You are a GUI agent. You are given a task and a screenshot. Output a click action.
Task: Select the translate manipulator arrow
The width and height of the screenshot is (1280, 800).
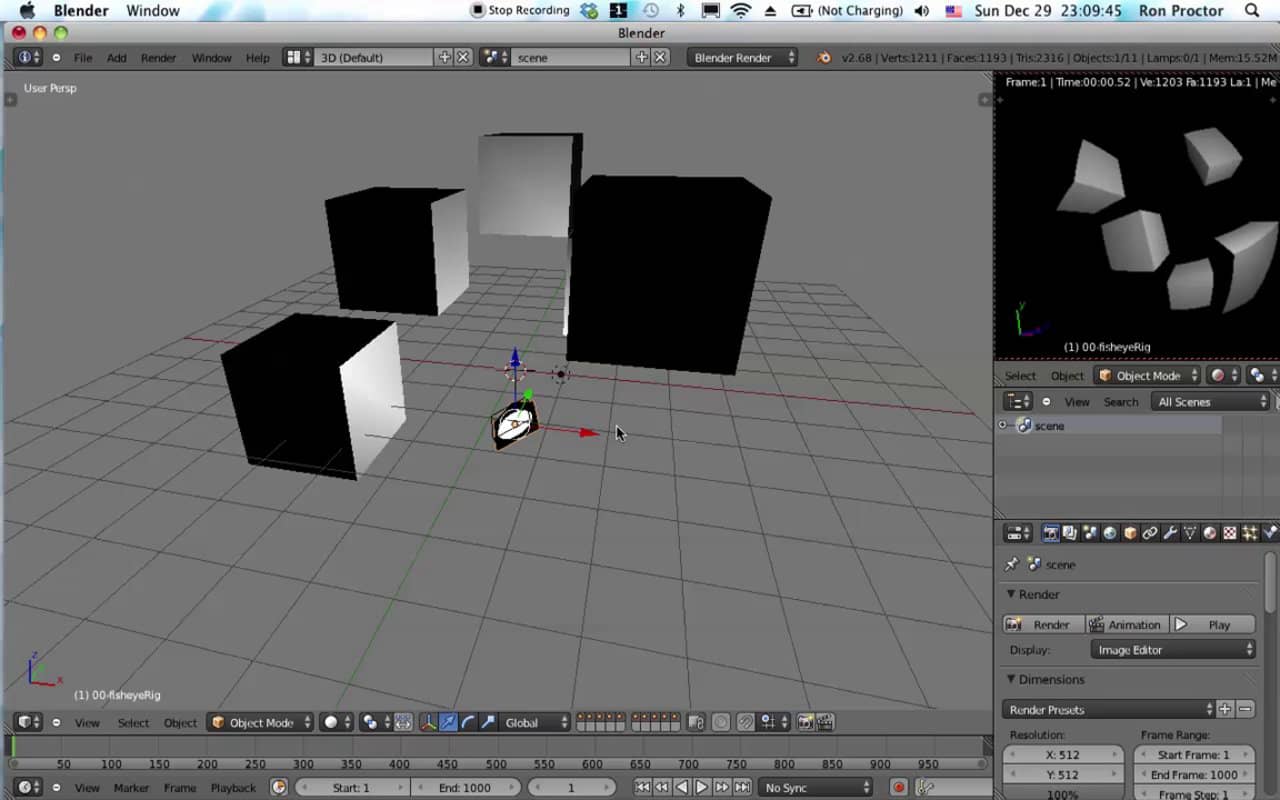[x=448, y=722]
